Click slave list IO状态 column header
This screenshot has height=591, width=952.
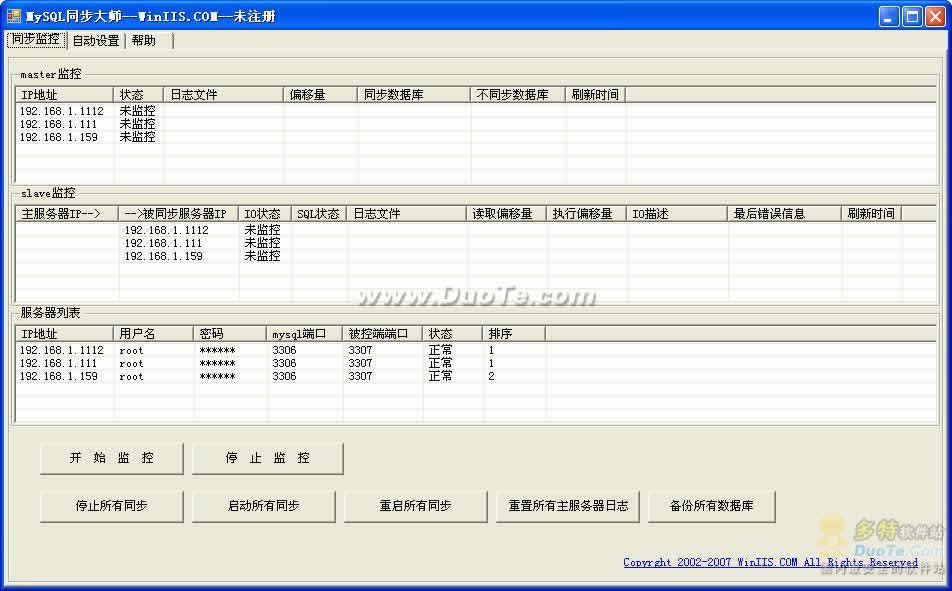click(264, 214)
